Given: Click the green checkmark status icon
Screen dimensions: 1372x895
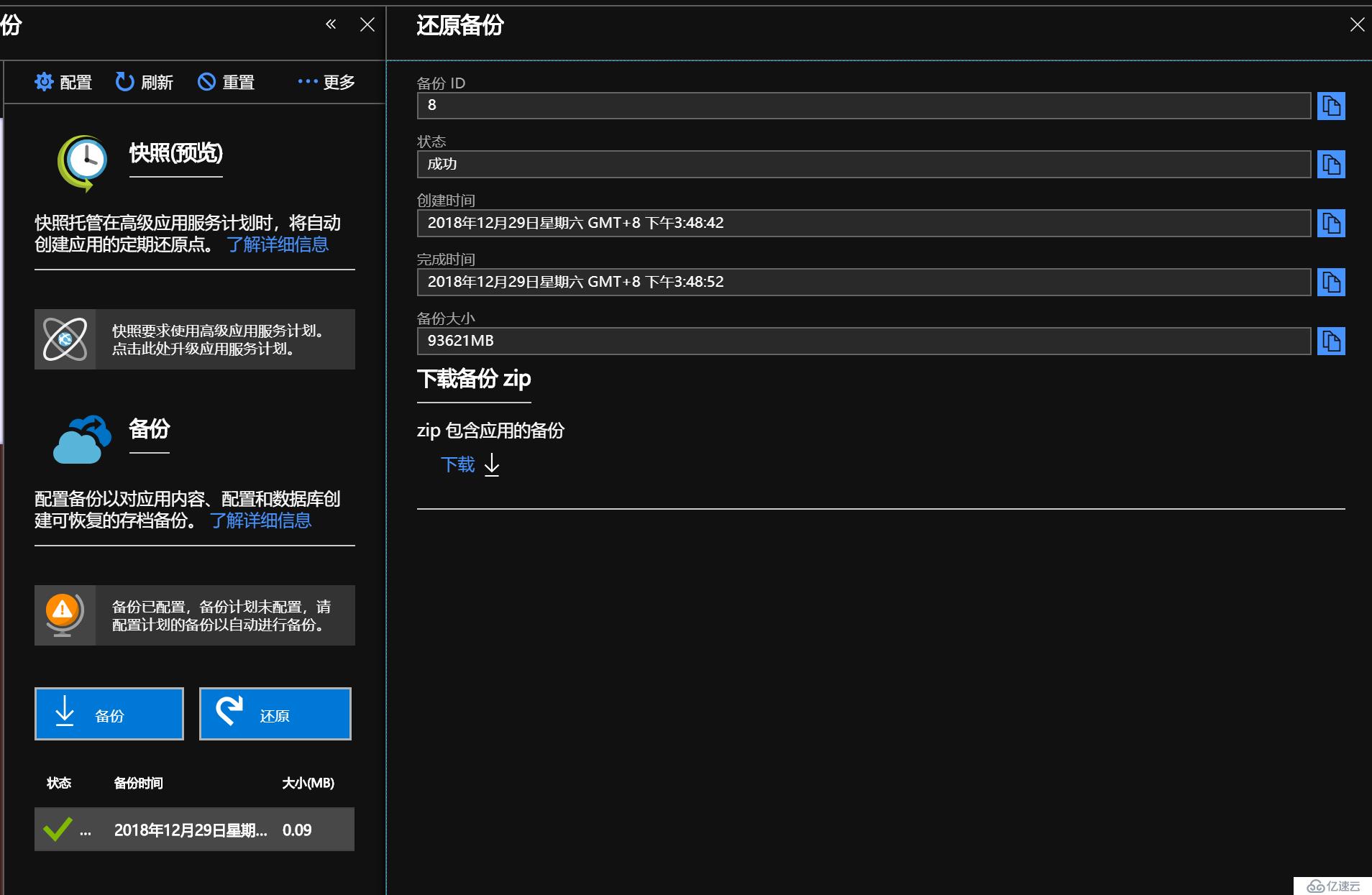Looking at the screenshot, I should pos(58,830).
